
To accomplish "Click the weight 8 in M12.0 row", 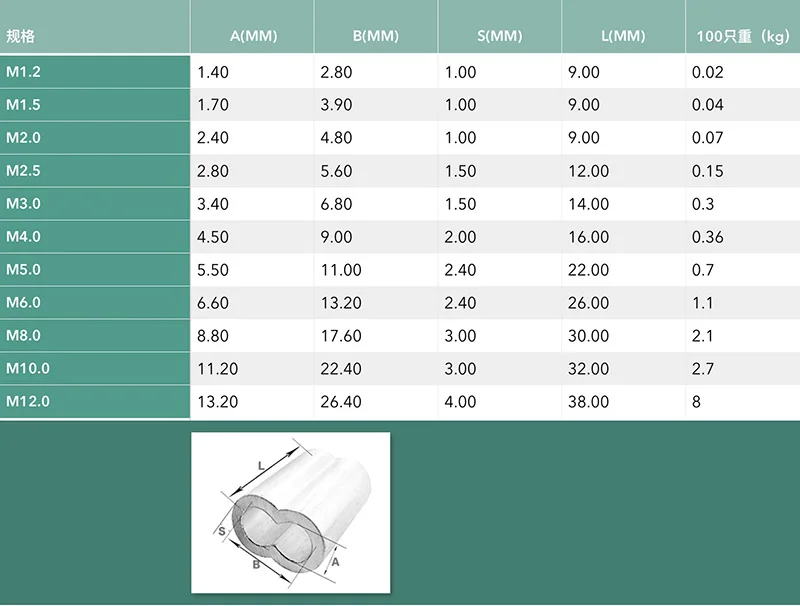I will (696, 402).
